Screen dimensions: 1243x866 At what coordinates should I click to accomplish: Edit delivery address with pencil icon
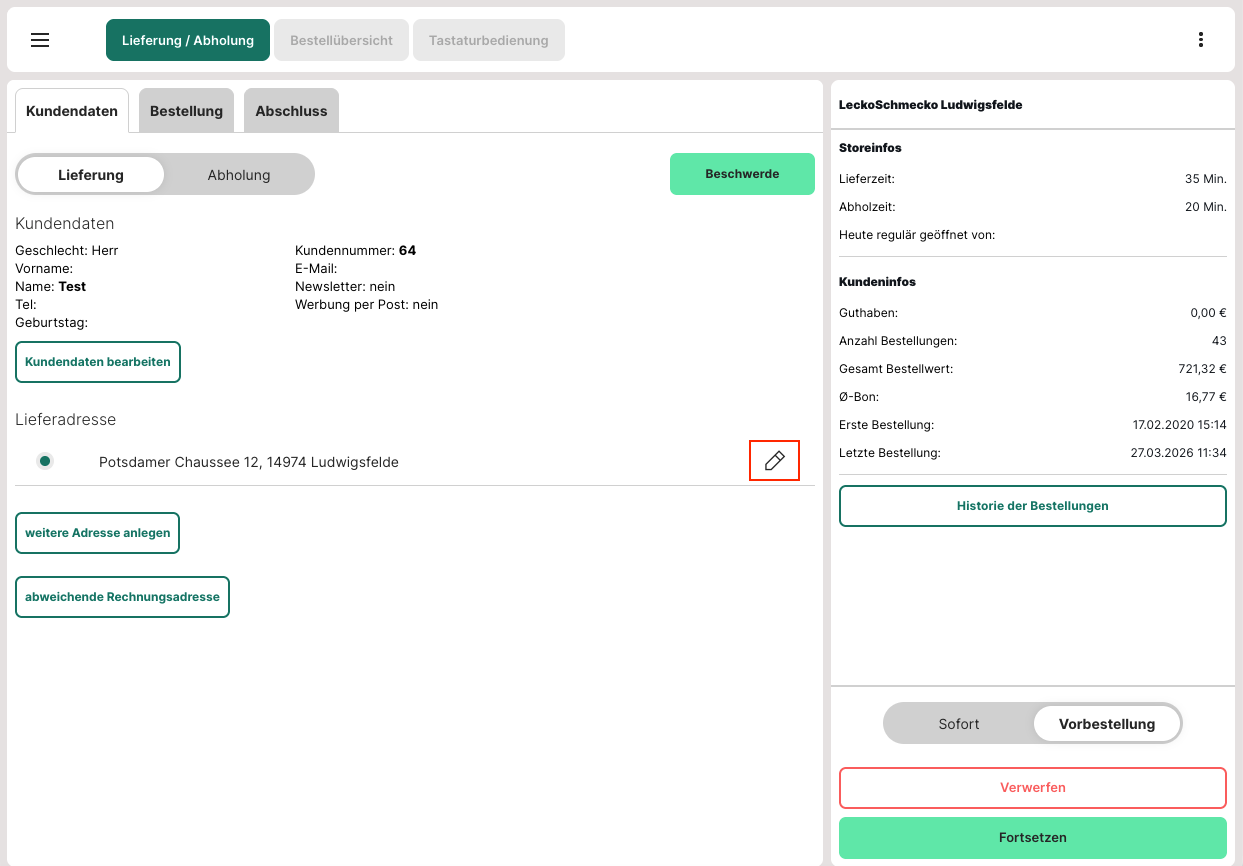[x=774, y=461]
